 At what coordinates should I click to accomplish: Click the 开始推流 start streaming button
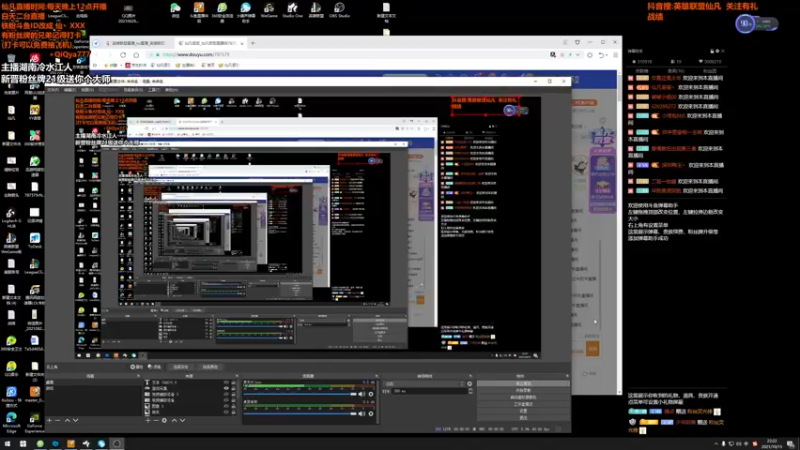click(x=522, y=383)
